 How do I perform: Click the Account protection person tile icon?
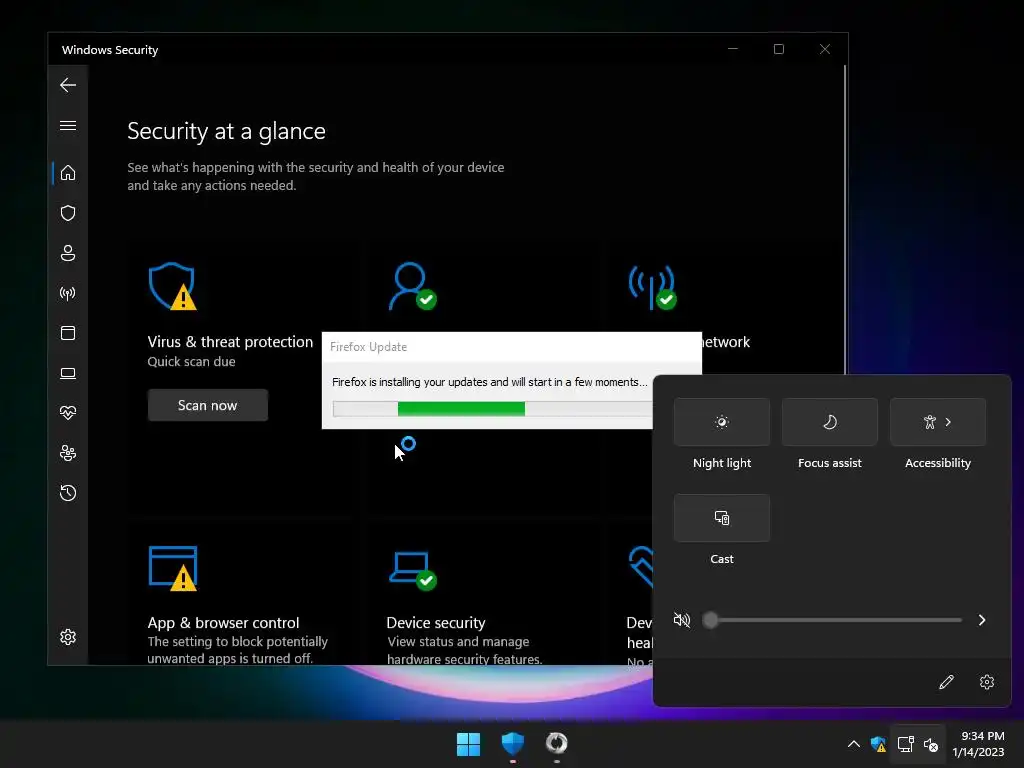pos(412,286)
